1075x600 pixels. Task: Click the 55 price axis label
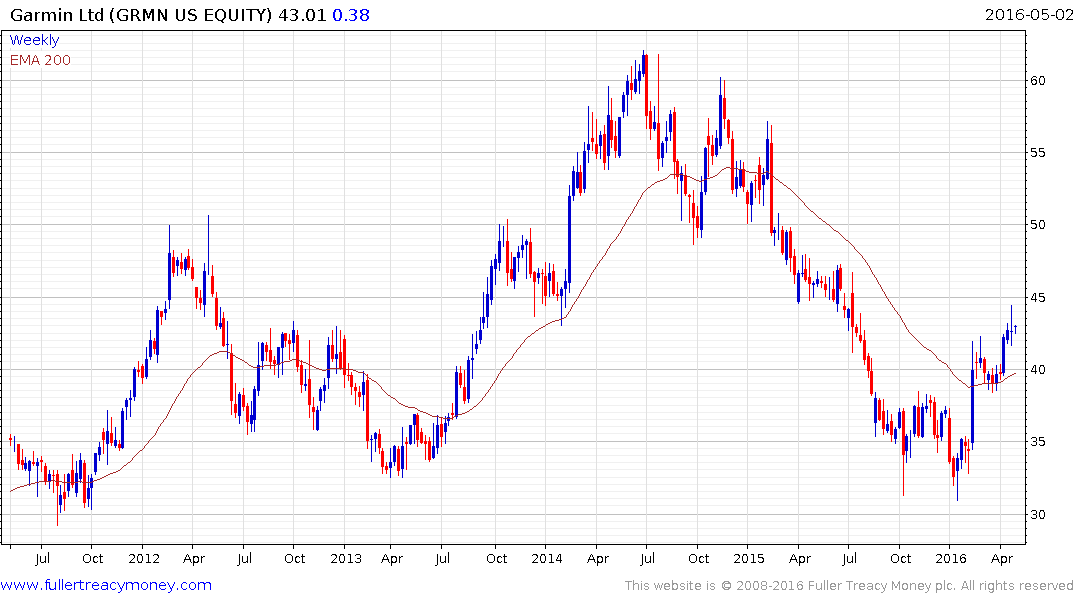tap(1038, 152)
